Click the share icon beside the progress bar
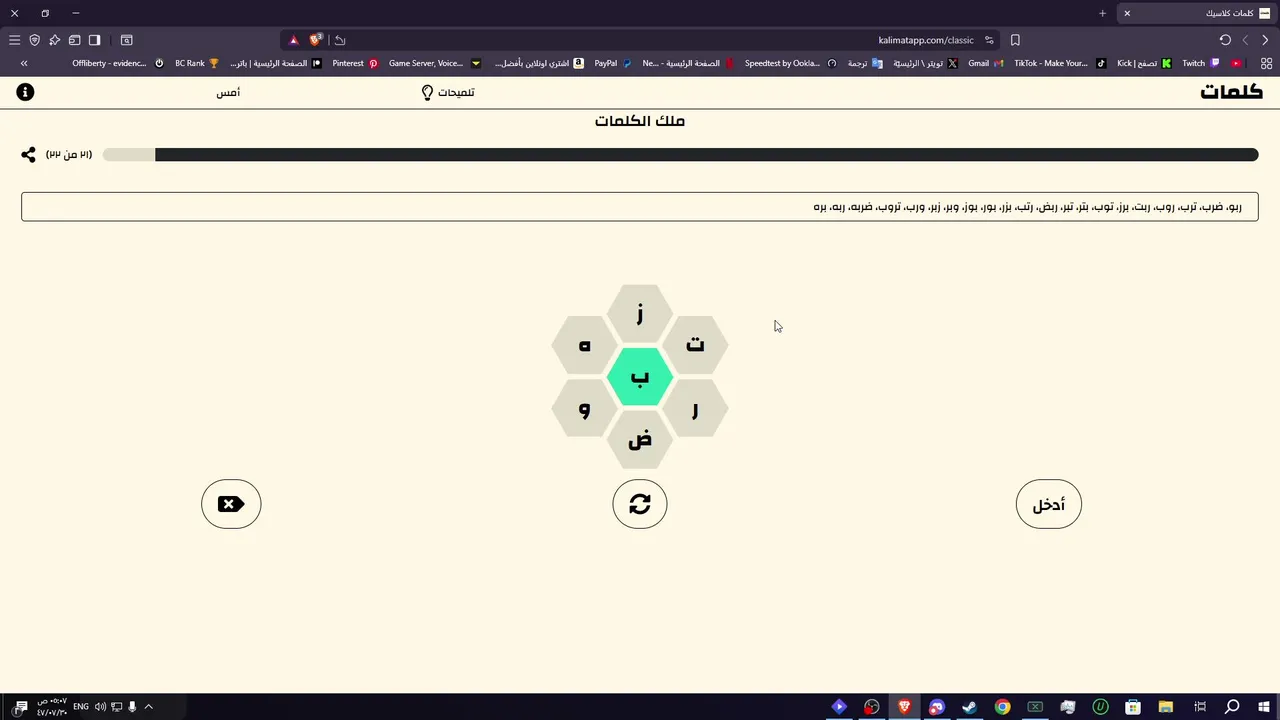This screenshot has width=1280, height=720. click(28, 155)
